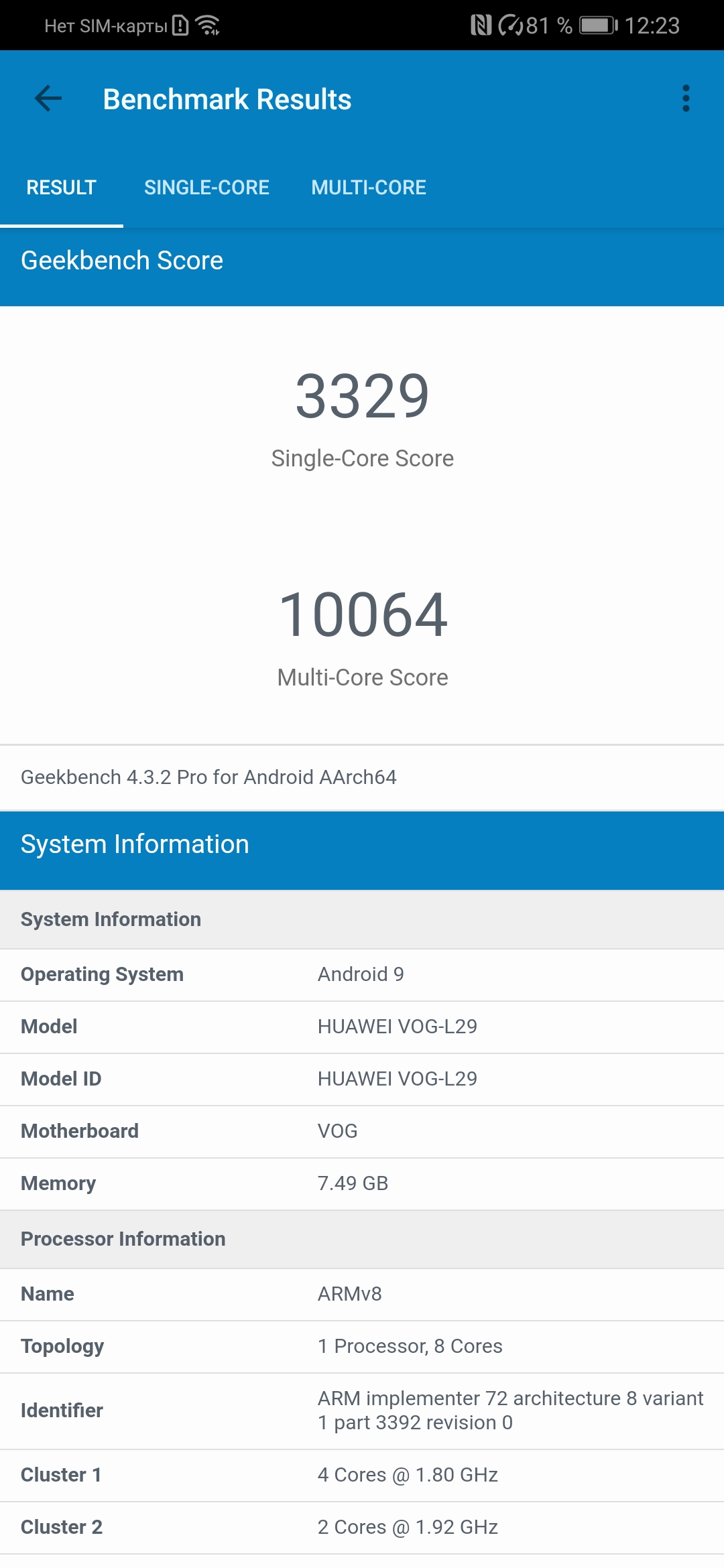Tap the battery icon in status bar
The width and height of the screenshot is (724, 1568).
pyautogui.click(x=598, y=25)
